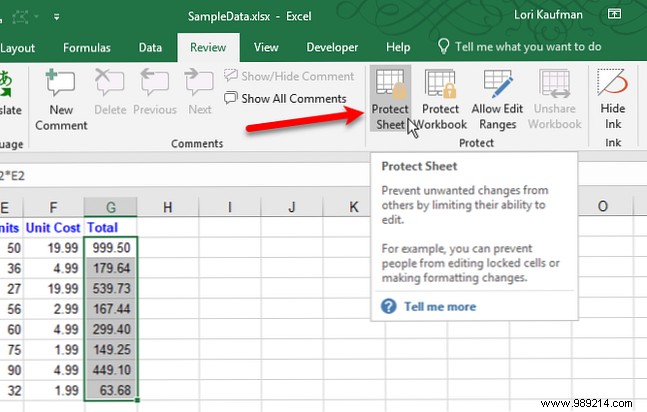
Task: Open the Help tab
Action: tap(398, 47)
